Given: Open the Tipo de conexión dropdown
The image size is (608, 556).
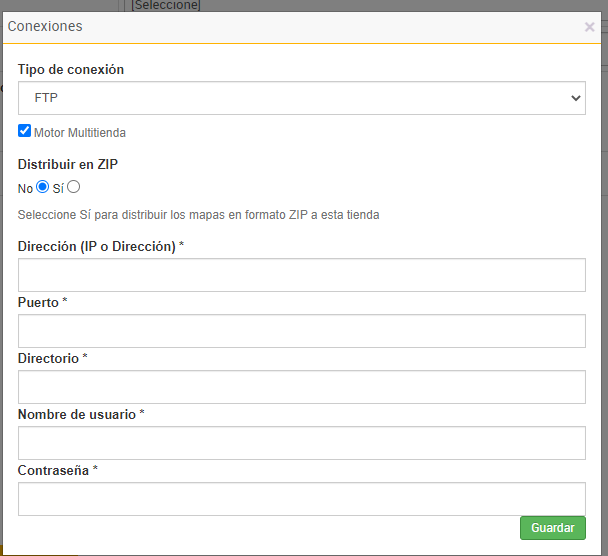Looking at the screenshot, I should point(301,98).
